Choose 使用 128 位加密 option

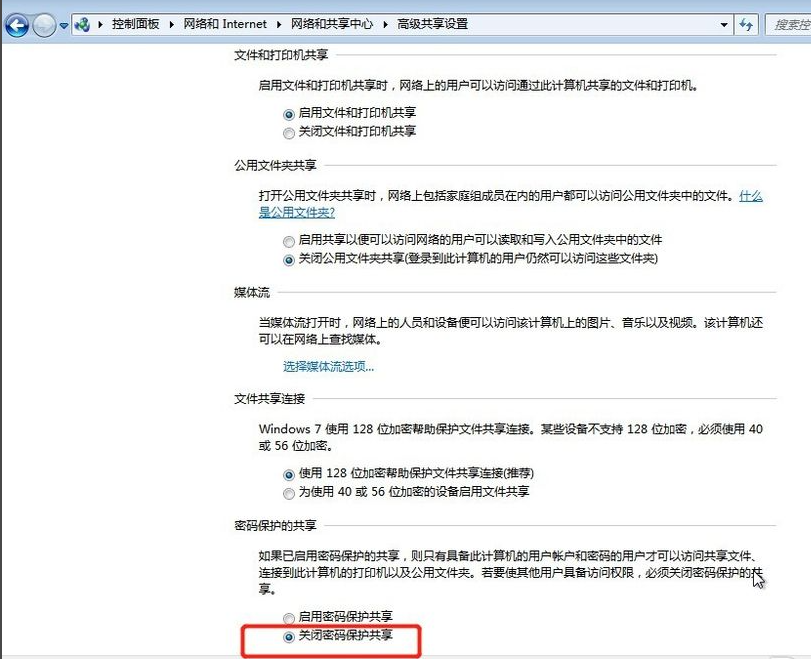pos(289,474)
